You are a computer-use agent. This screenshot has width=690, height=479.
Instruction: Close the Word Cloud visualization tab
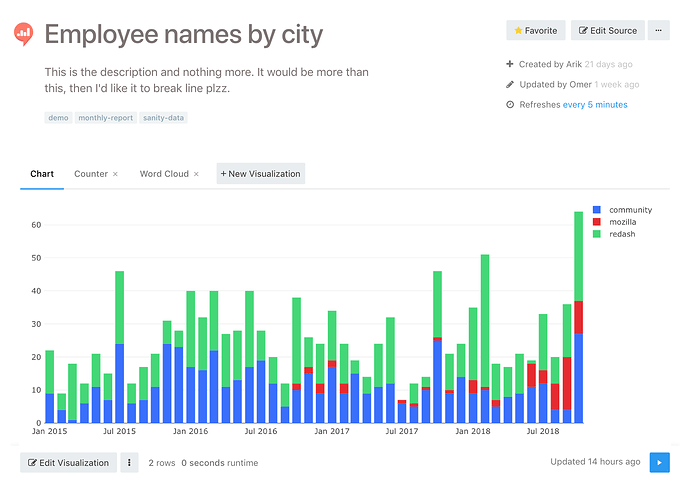click(196, 174)
